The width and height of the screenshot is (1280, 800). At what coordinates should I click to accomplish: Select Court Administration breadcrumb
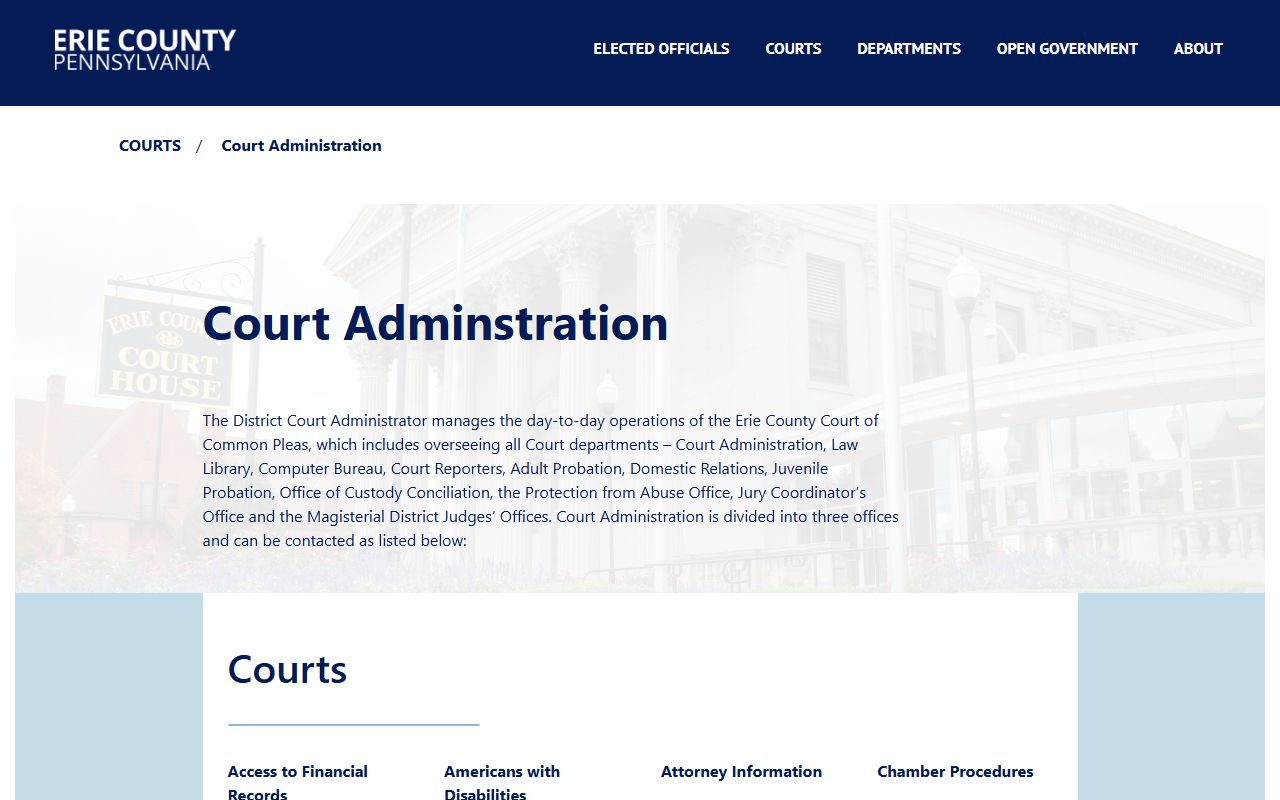point(301,145)
